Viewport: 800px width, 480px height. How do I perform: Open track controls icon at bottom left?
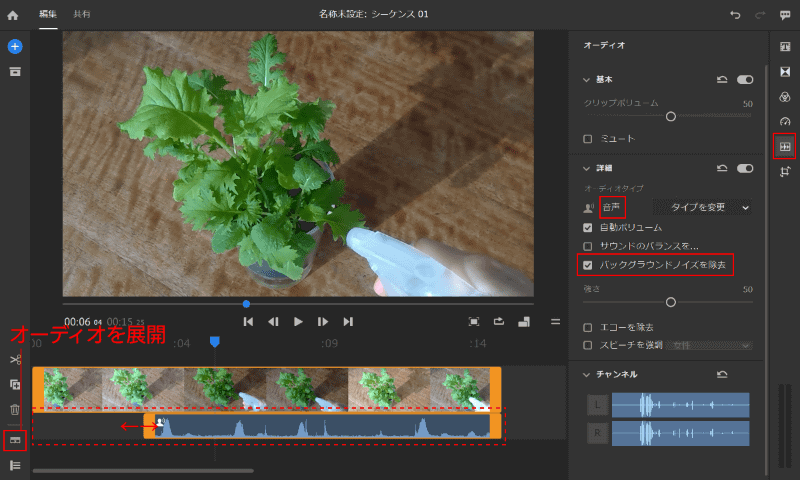point(15,465)
